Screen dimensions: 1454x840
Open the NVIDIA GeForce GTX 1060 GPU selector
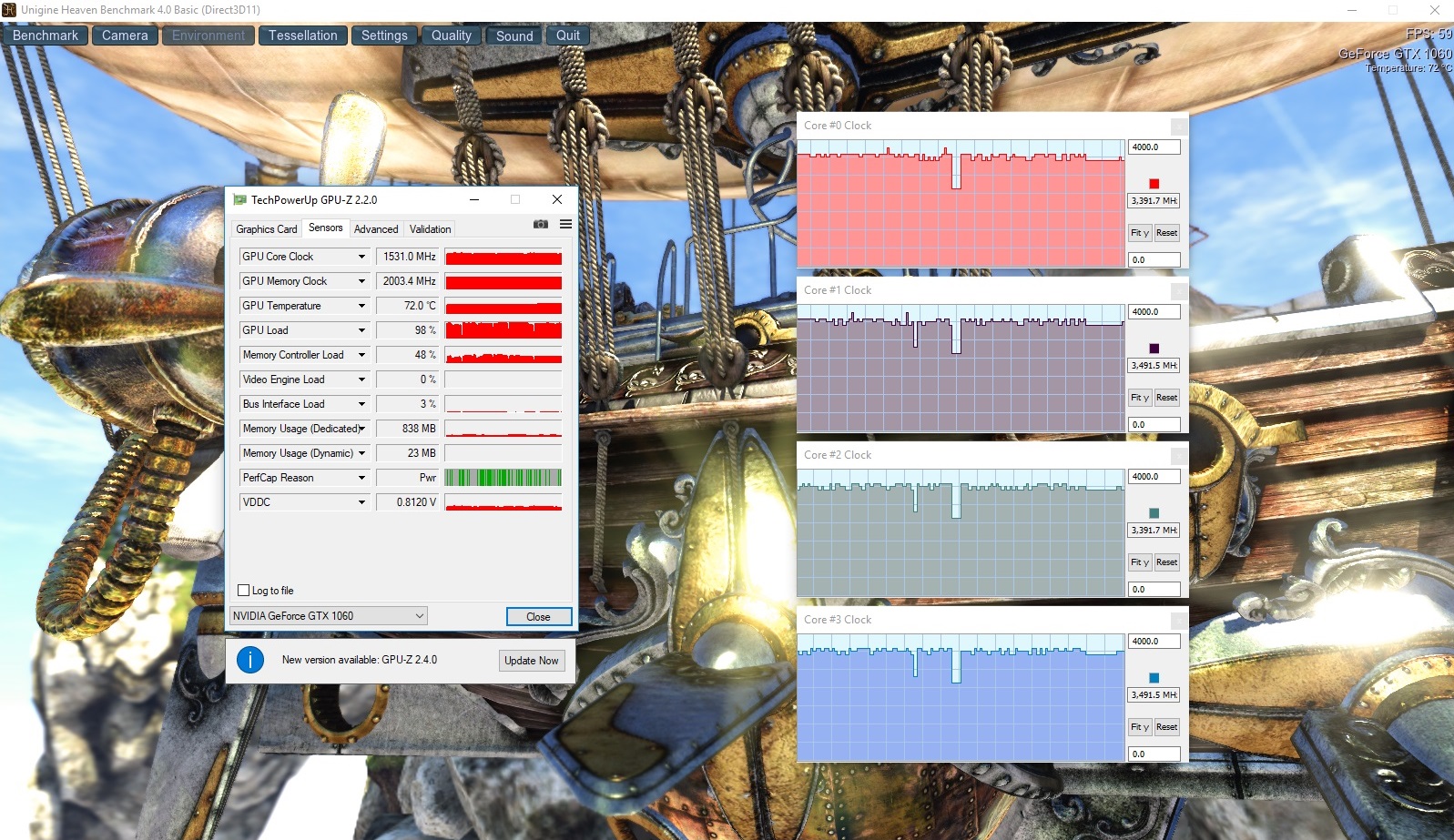coord(328,616)
